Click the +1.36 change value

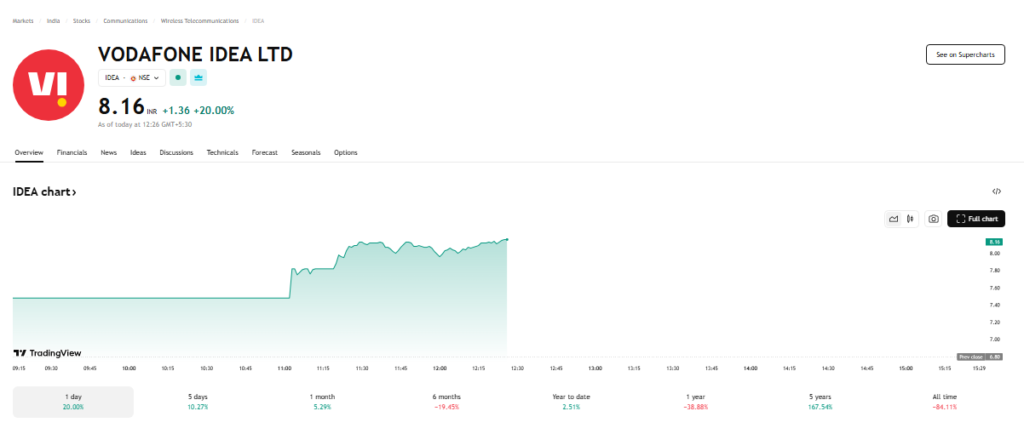[176, 110]
